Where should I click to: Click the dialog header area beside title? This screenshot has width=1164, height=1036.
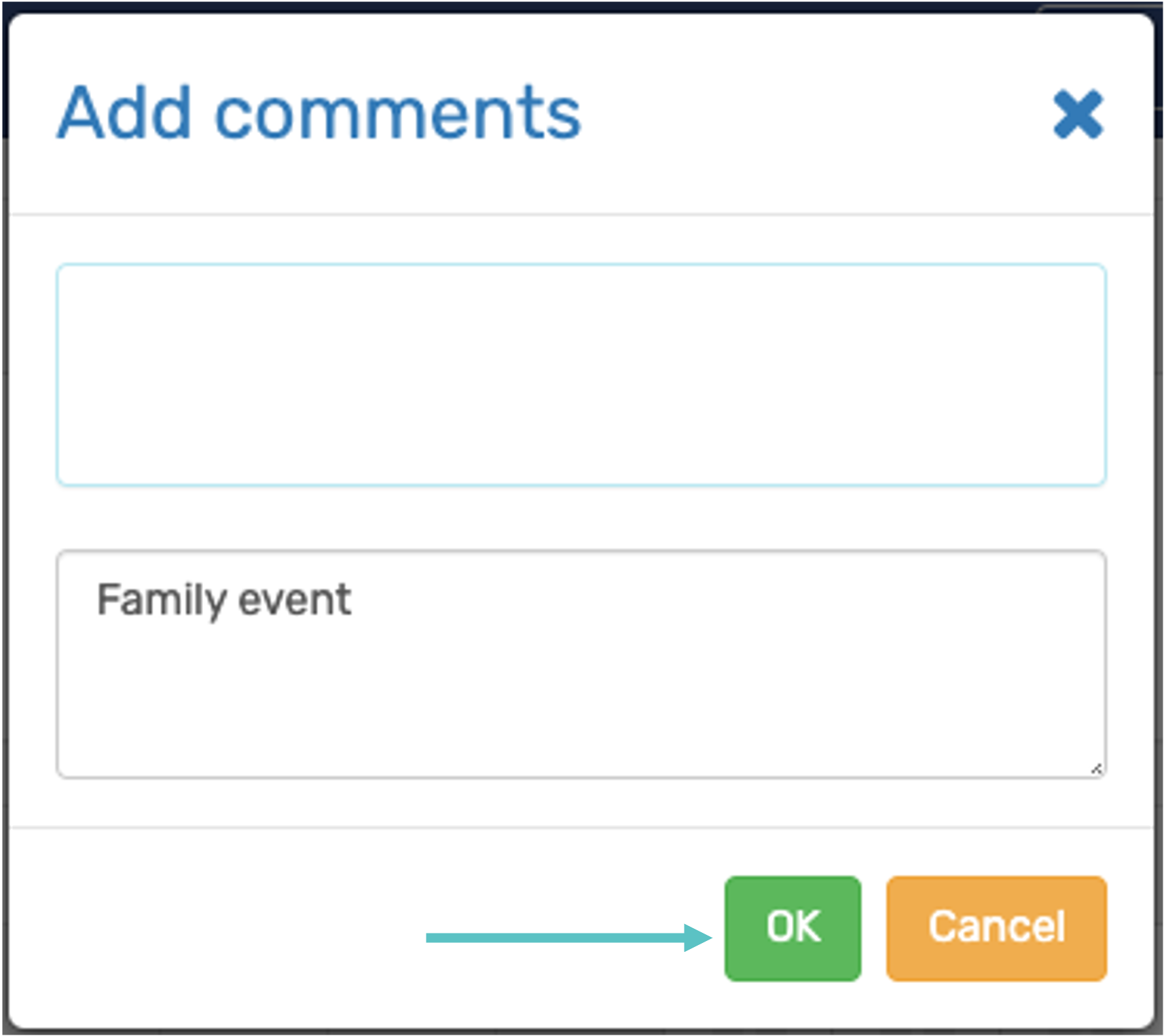(x=815, y=113)
